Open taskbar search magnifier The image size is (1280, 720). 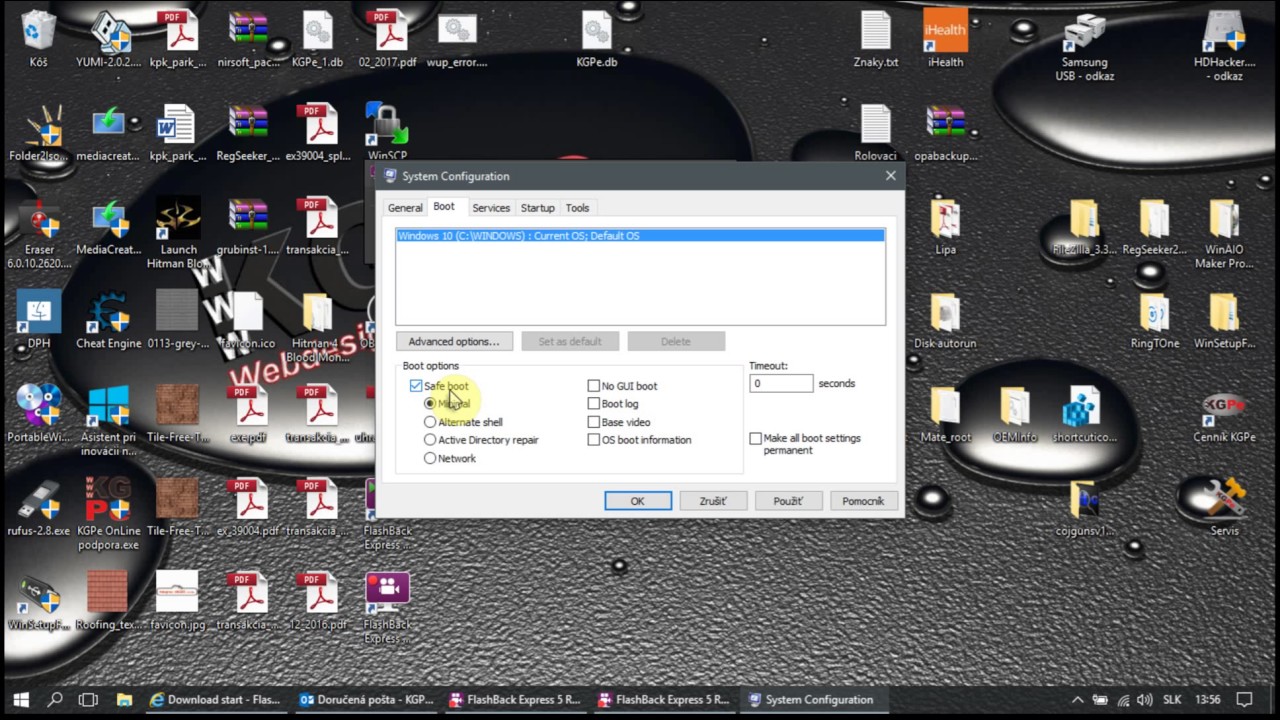point(56,700)
